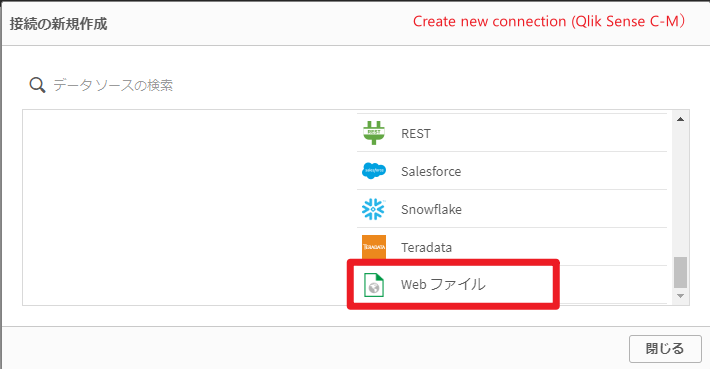Select the Salesforce data source label
The image size is (710, 369).
point(431,171)
